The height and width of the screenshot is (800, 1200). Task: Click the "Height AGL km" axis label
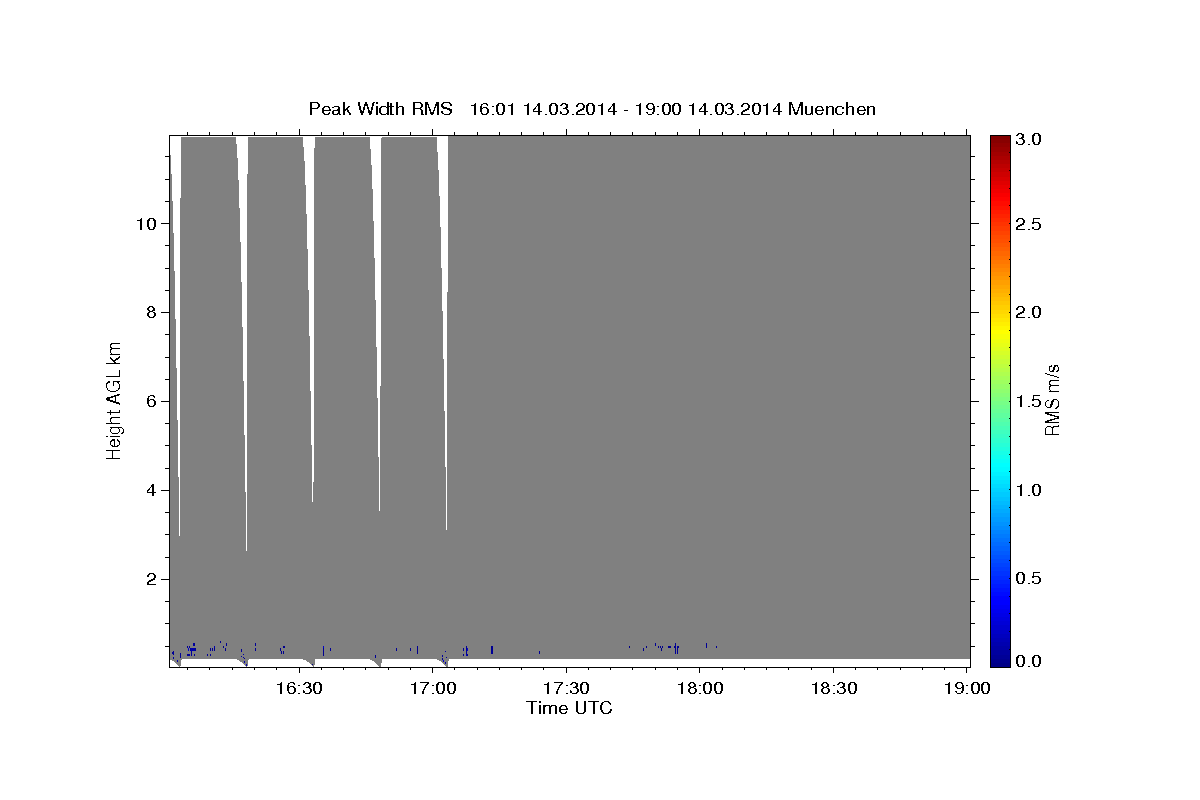pyautogui.click(x=114, y=400)
